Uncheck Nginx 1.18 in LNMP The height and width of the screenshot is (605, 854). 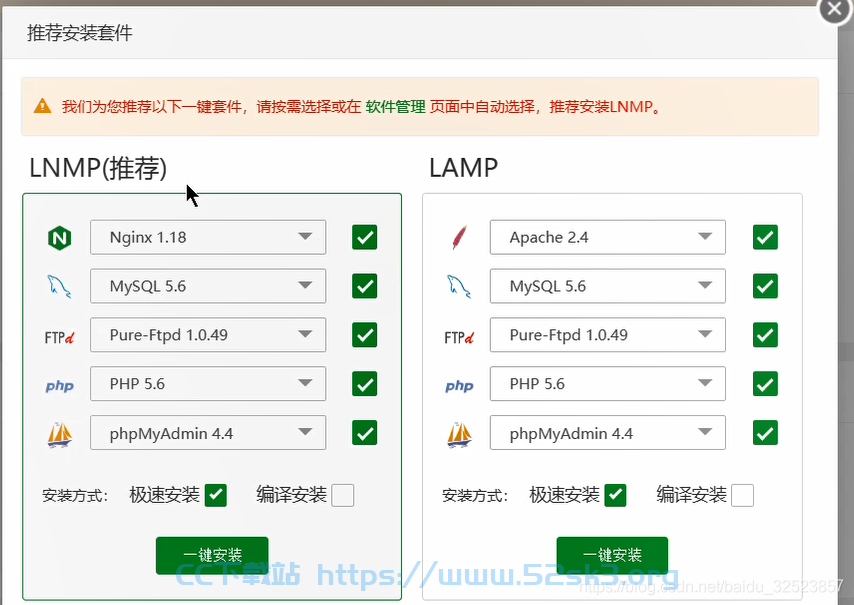click(x=364, y=237)
